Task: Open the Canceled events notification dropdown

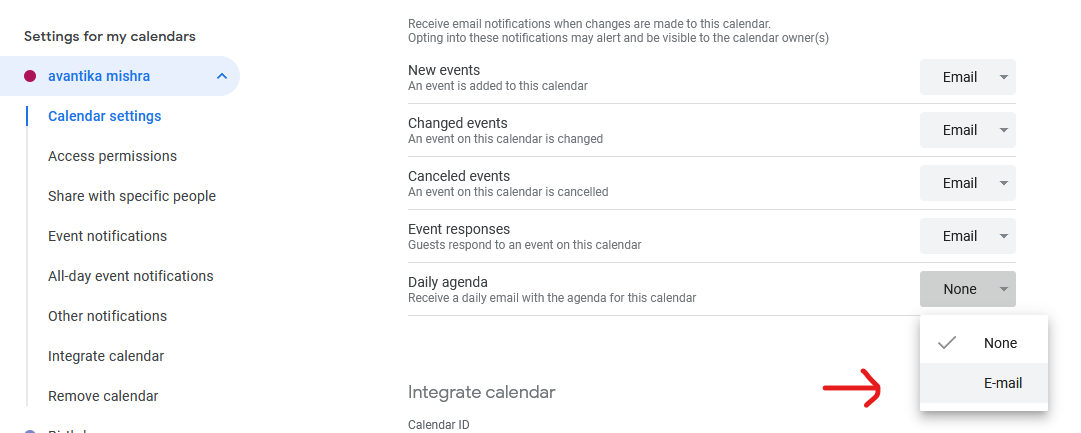Action: click(x=967, y=183)
